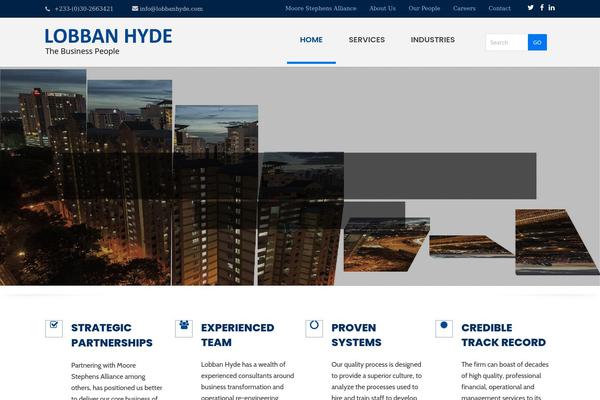Open the Twitter social icon

tap(530, 8)
